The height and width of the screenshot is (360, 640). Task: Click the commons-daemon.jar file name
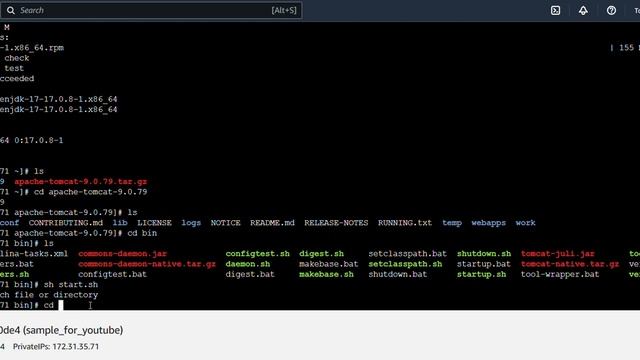tap(122, 254)
